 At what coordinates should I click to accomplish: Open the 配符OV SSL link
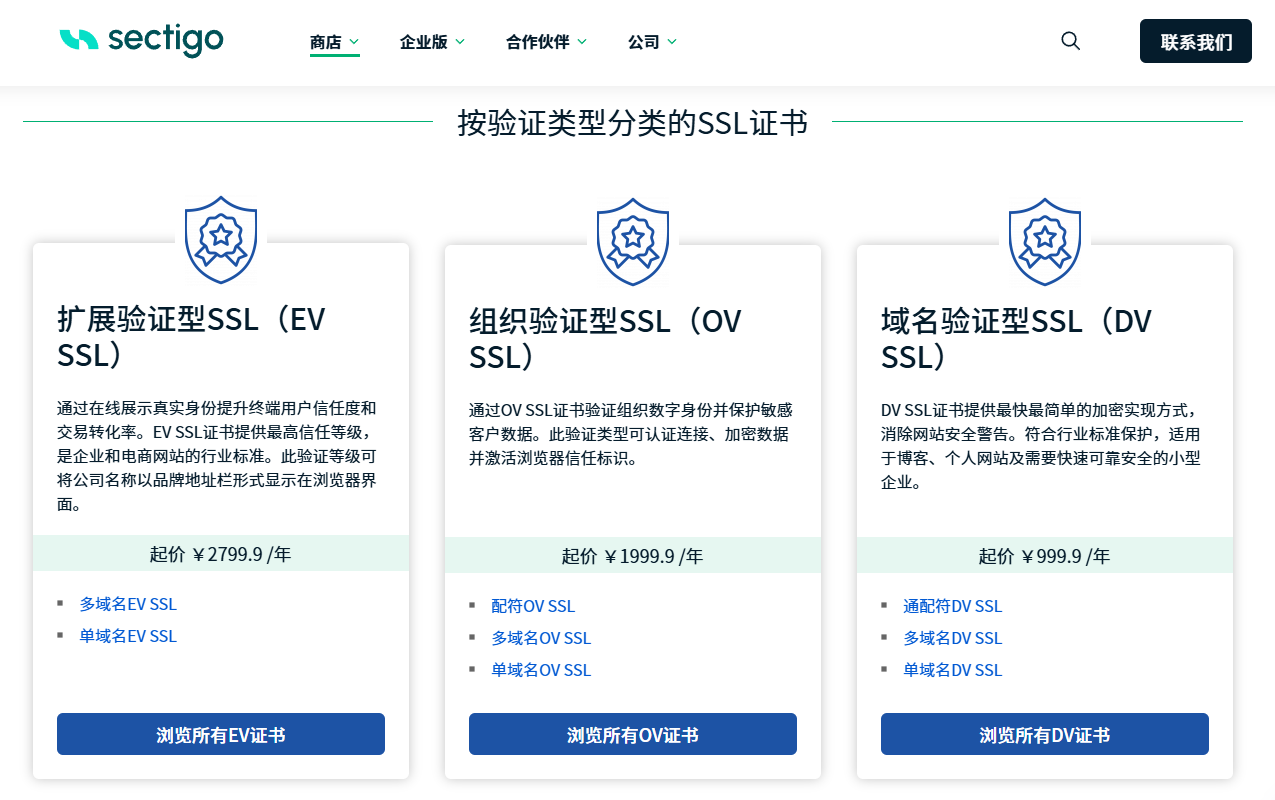tap(533, 606)
